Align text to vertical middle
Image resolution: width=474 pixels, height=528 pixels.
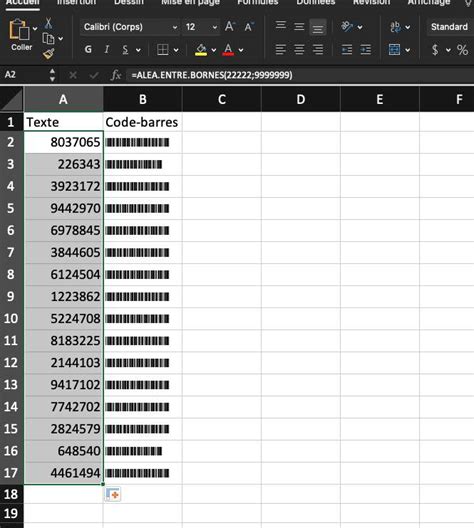299,27
